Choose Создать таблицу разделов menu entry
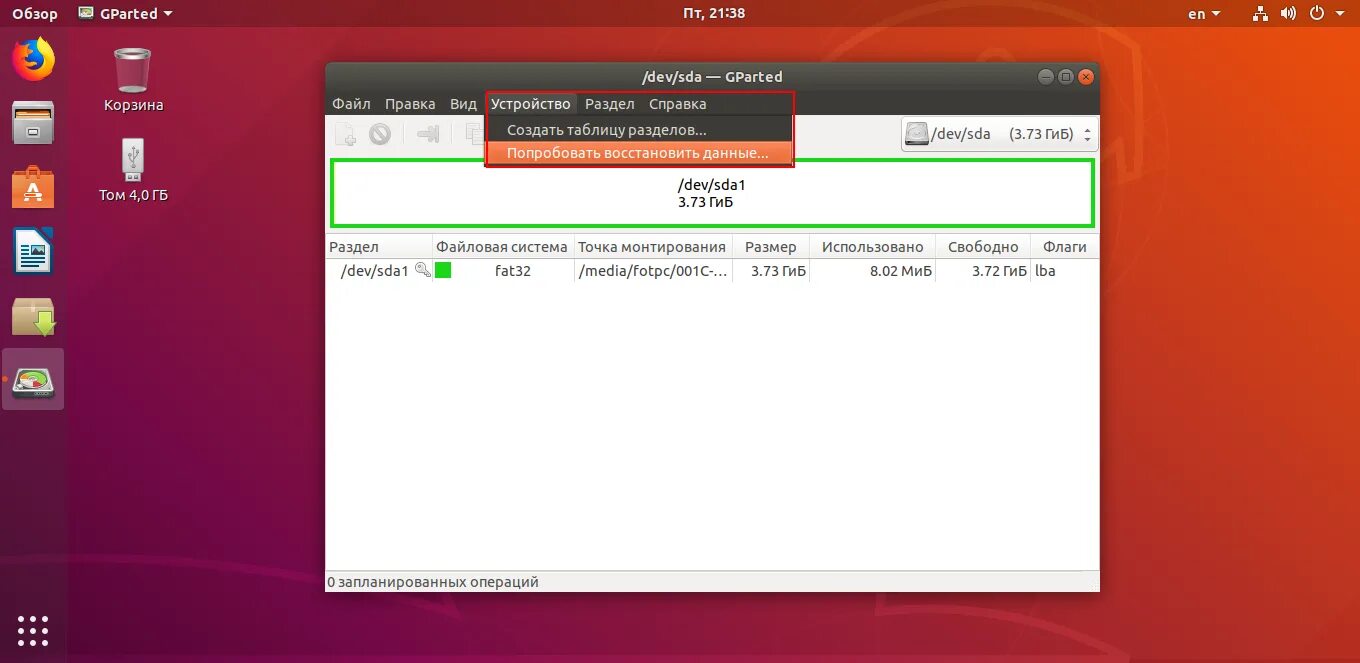 [639, 130]
